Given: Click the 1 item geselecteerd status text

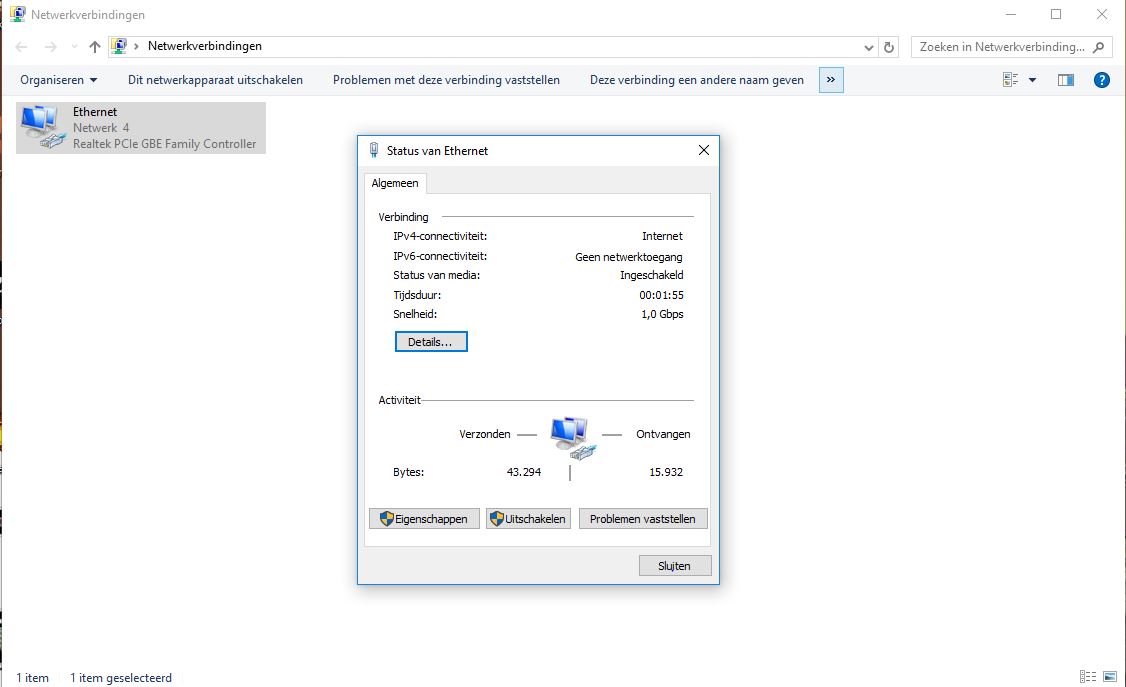Looking at the screenshot, I should pyautogui.click(x=121, y=678).
